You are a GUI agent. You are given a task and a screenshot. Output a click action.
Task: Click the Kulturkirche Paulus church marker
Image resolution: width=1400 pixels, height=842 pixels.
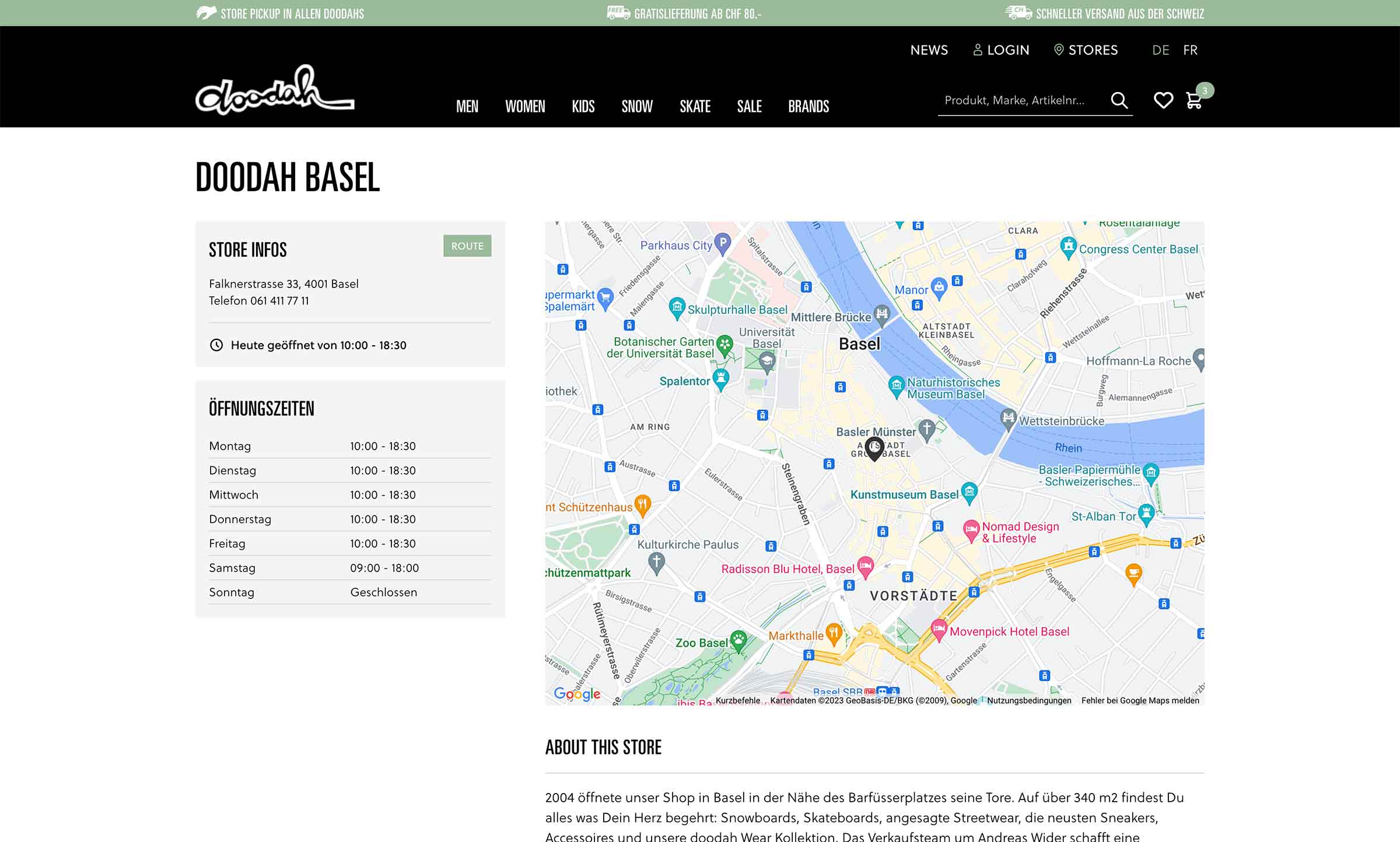tap(656, 563)
